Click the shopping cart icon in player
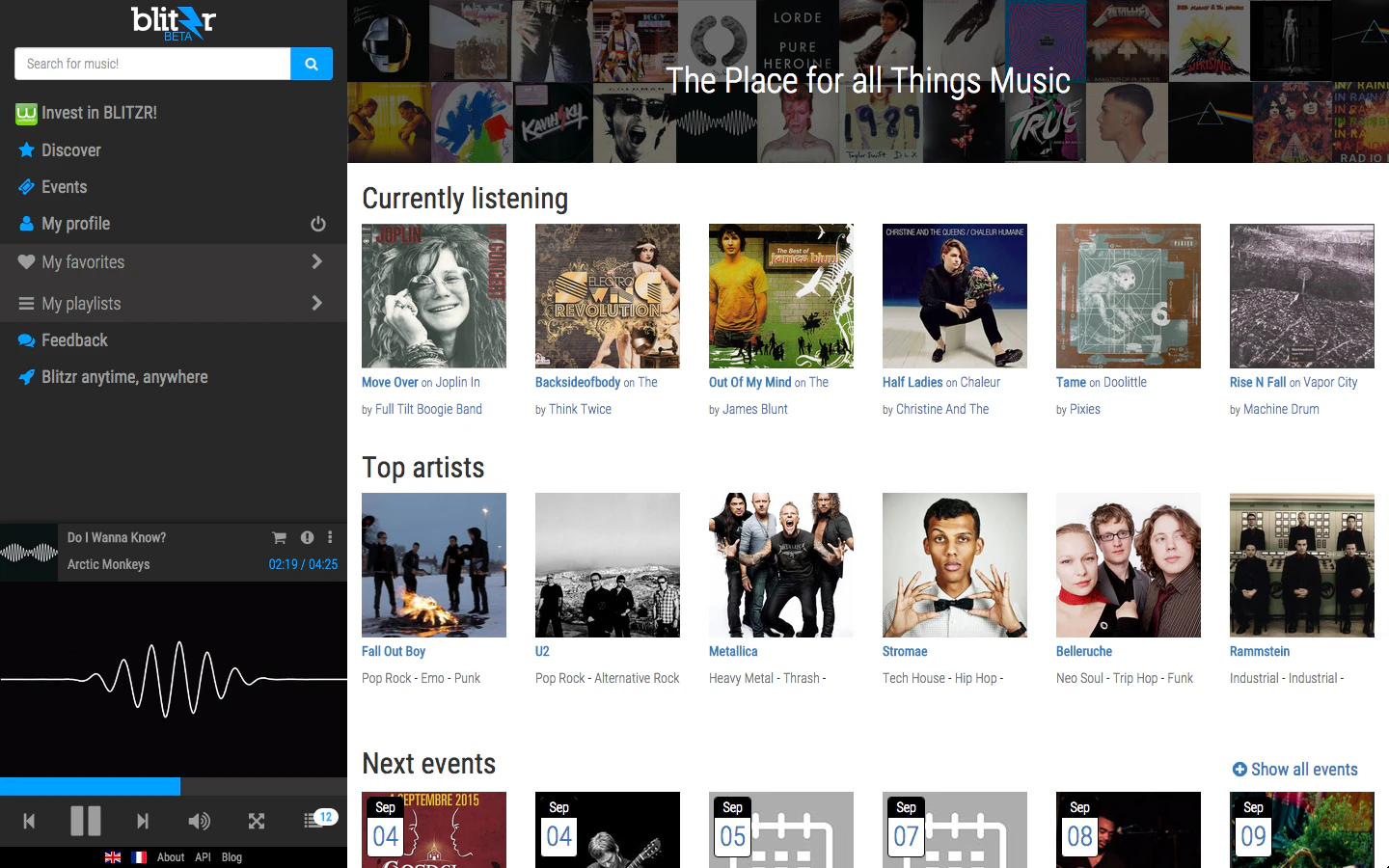Viewport: 1389px width, 868px height. pos(279,538)
